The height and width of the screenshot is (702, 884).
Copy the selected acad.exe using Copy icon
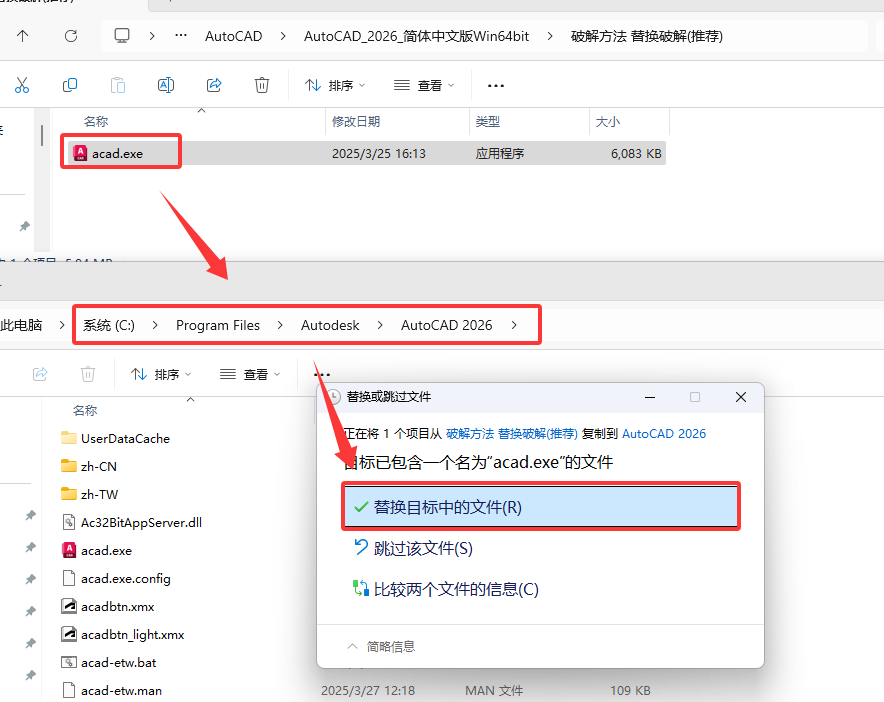tap(70, 85)
